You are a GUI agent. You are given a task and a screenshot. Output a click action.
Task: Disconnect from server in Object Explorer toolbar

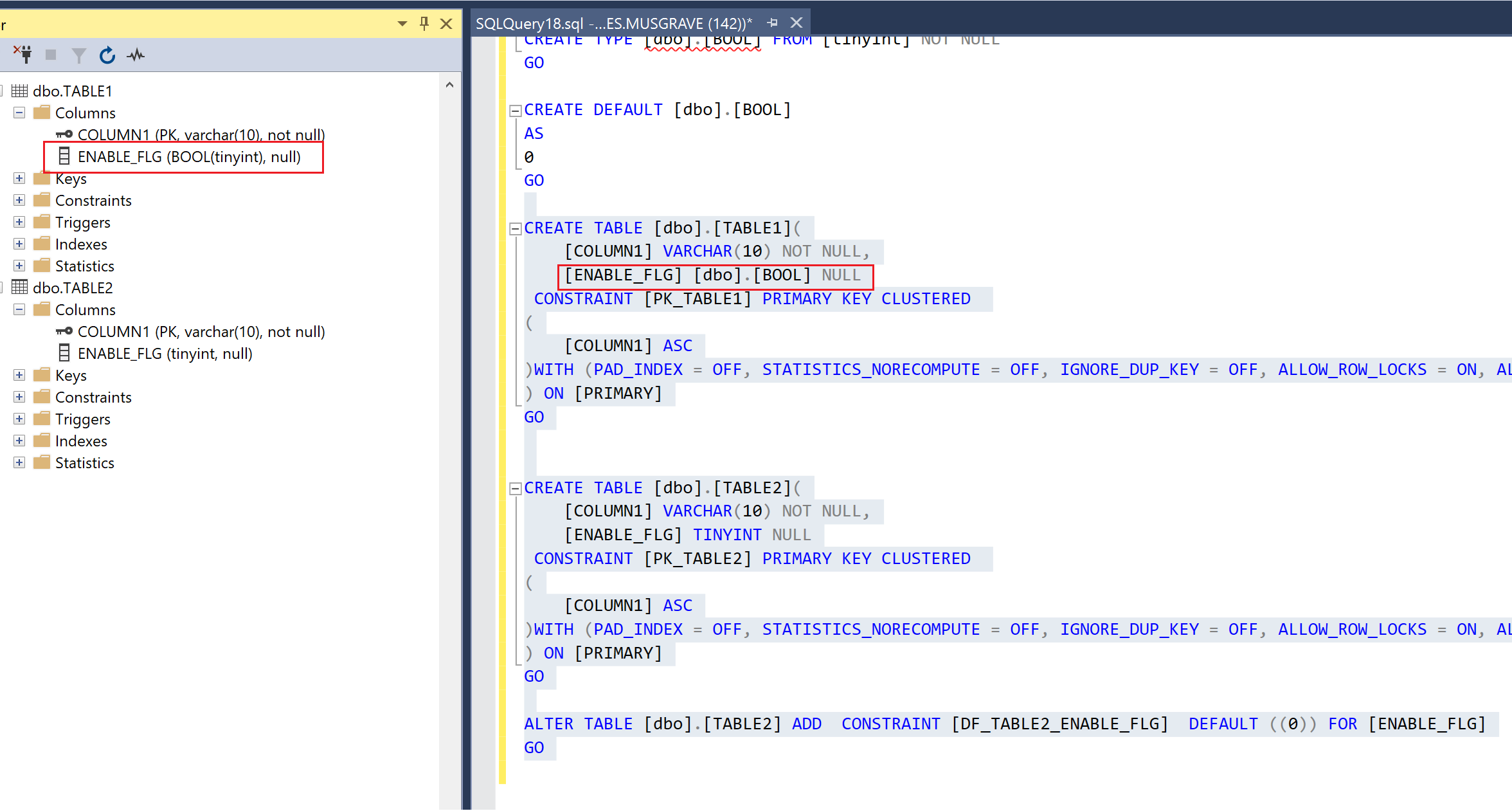pos(23,55)
